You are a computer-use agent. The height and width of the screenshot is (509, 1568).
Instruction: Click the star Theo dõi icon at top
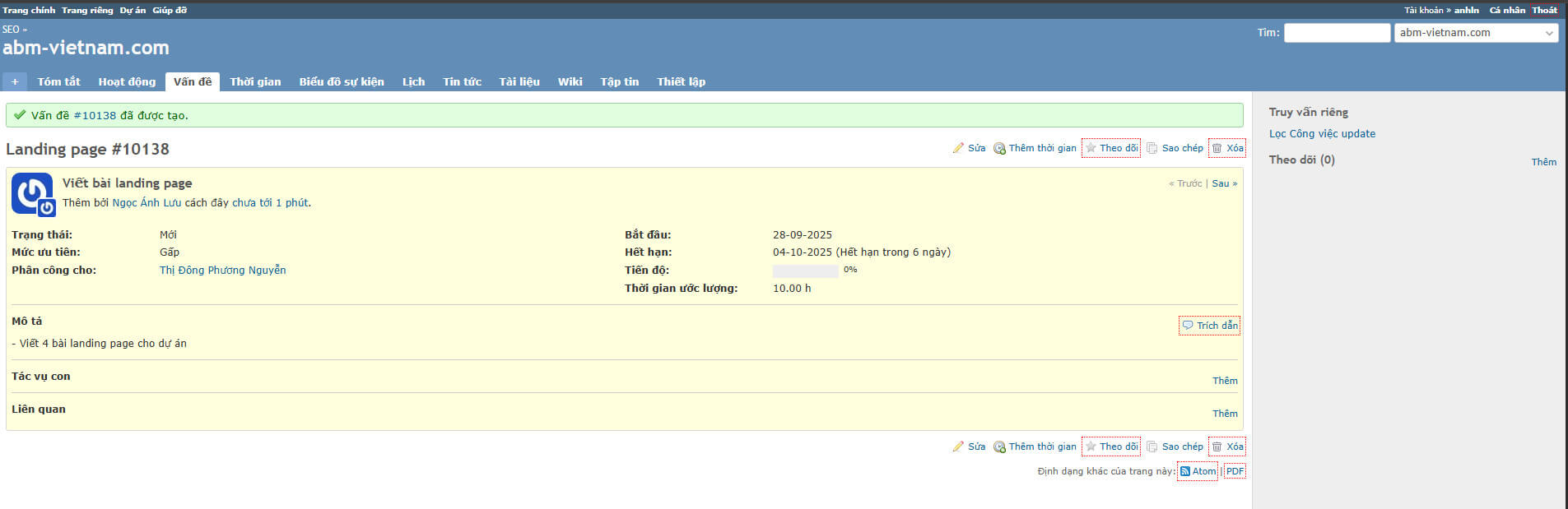click(1091, 148)
